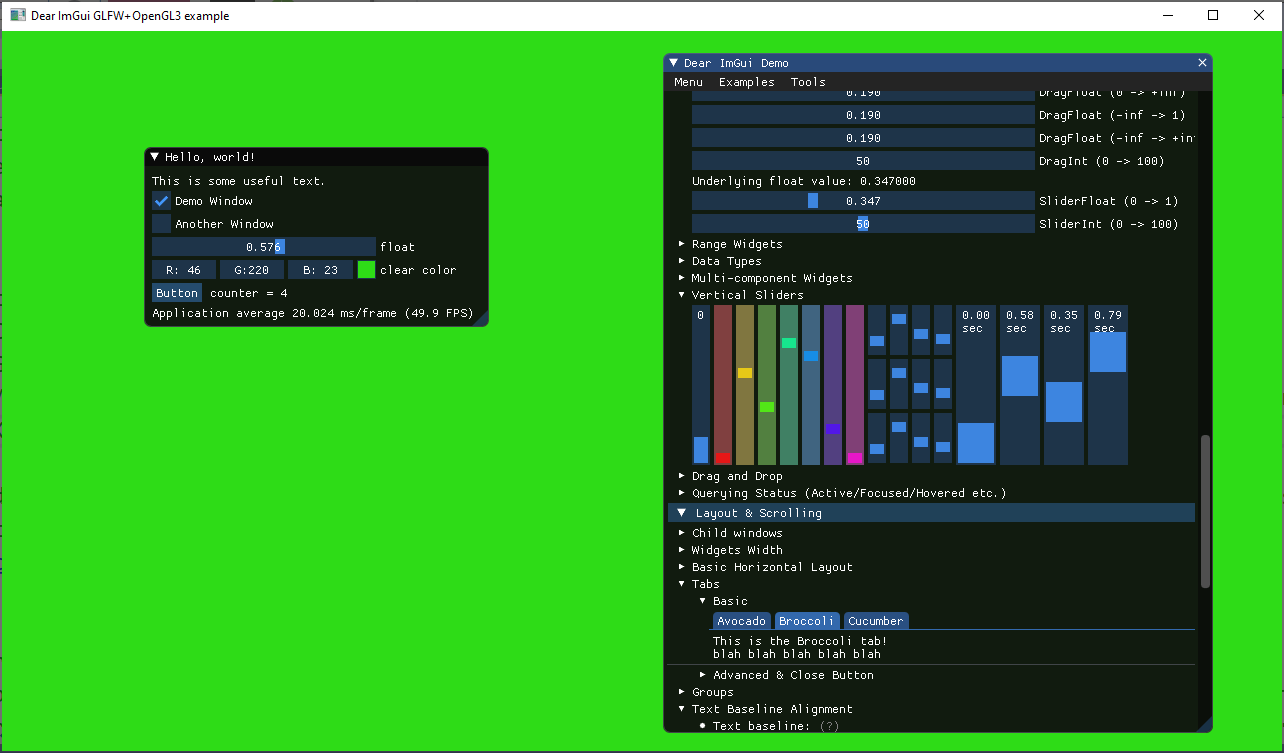The image size is (1284, 753).
Task: Click the "Underlying float value: 0.347000" text
Action: [x=804, y=181]
